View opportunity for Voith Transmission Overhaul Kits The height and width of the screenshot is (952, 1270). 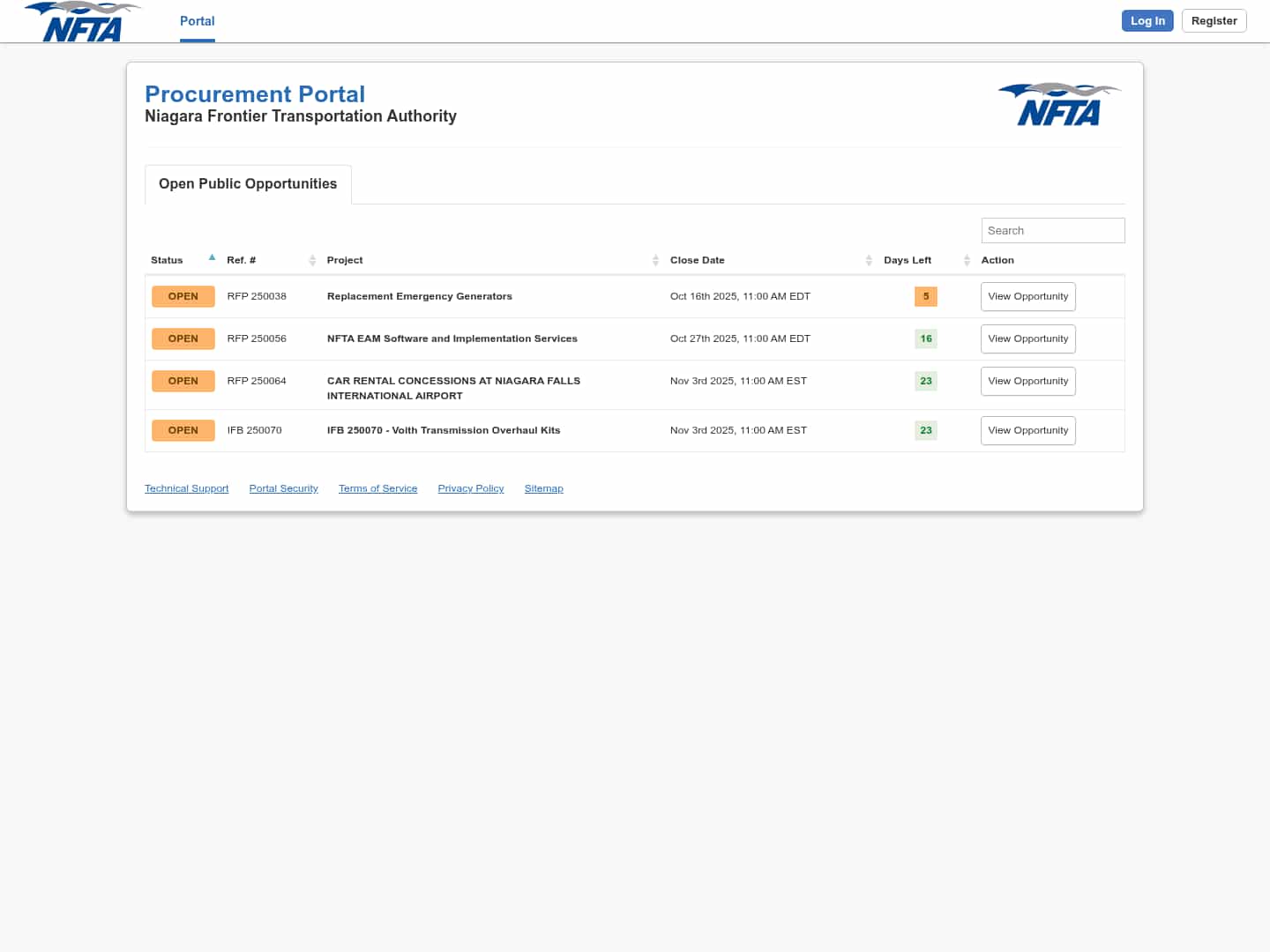pyautogui.click(x=1027, y=431)
